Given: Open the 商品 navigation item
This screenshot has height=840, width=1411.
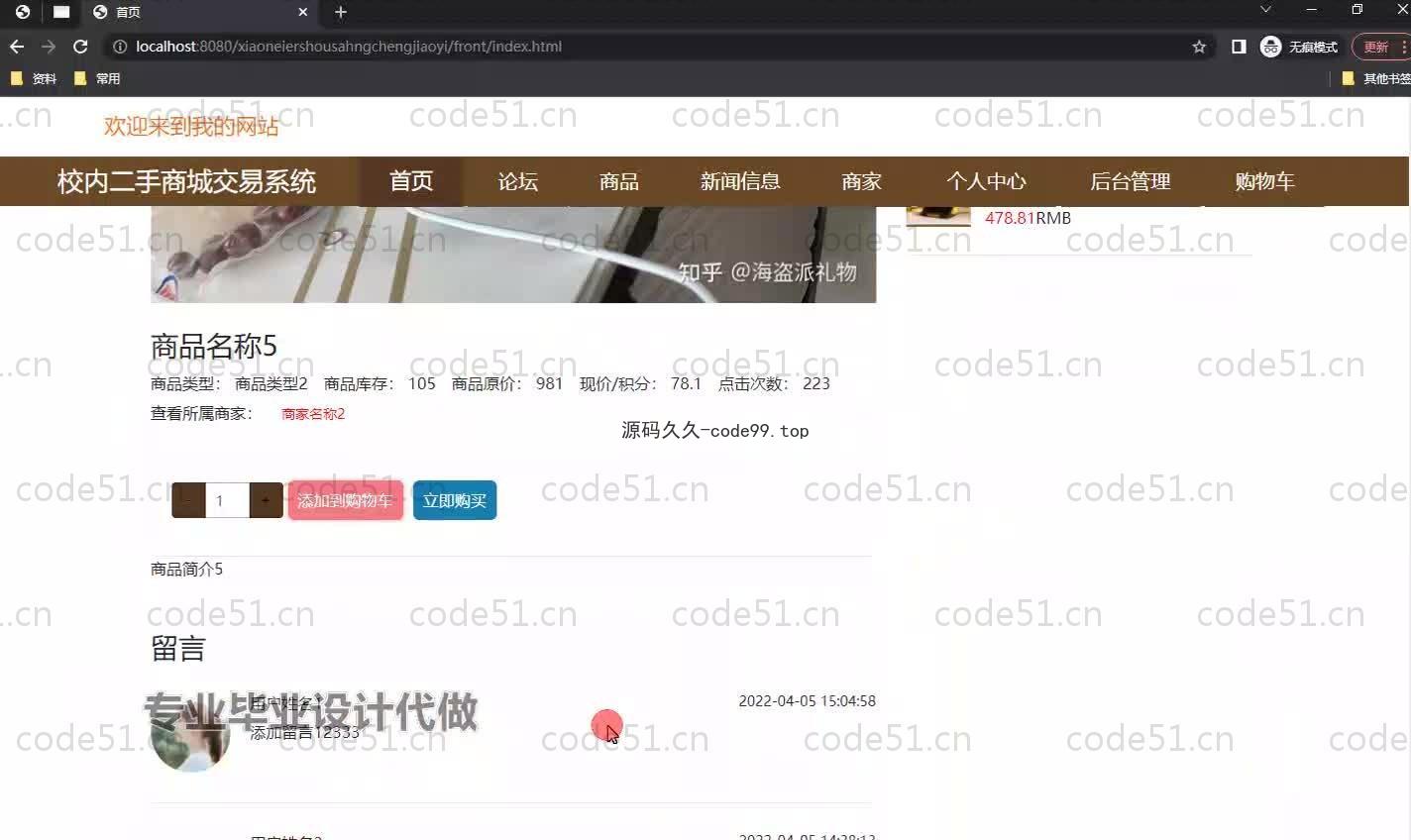Looking at the screenshot, I should 619,181.
